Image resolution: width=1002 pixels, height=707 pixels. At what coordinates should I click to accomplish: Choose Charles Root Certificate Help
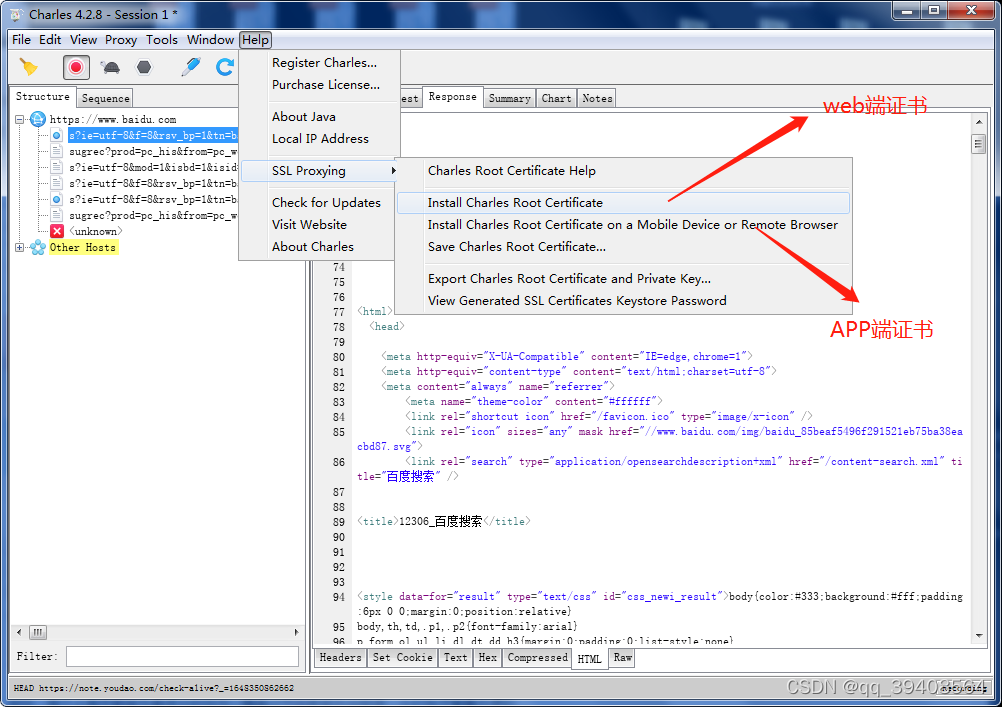(511, 171)
